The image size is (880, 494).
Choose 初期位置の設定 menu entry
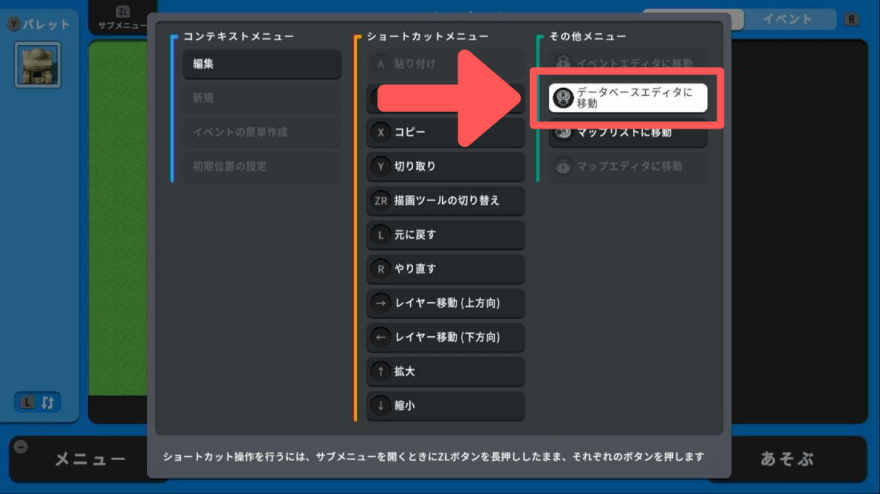click(x=262, y=167)
